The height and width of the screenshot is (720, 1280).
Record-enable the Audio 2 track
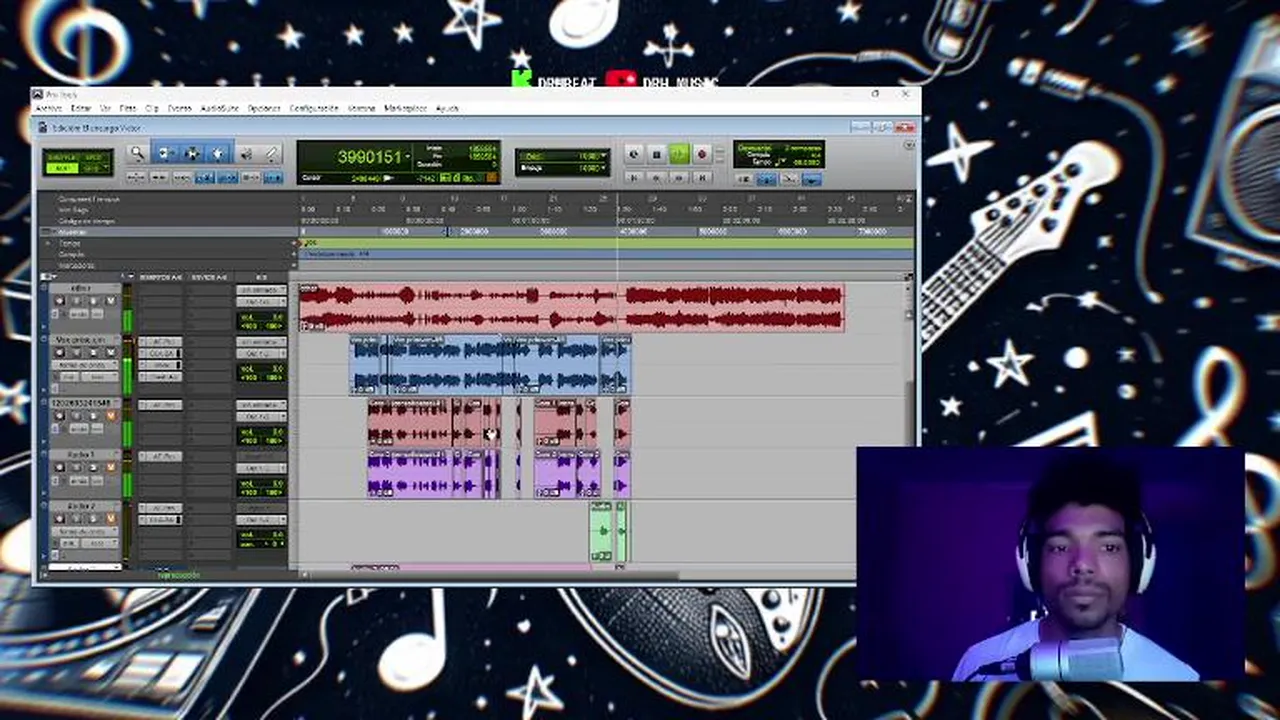pos(59,519)
